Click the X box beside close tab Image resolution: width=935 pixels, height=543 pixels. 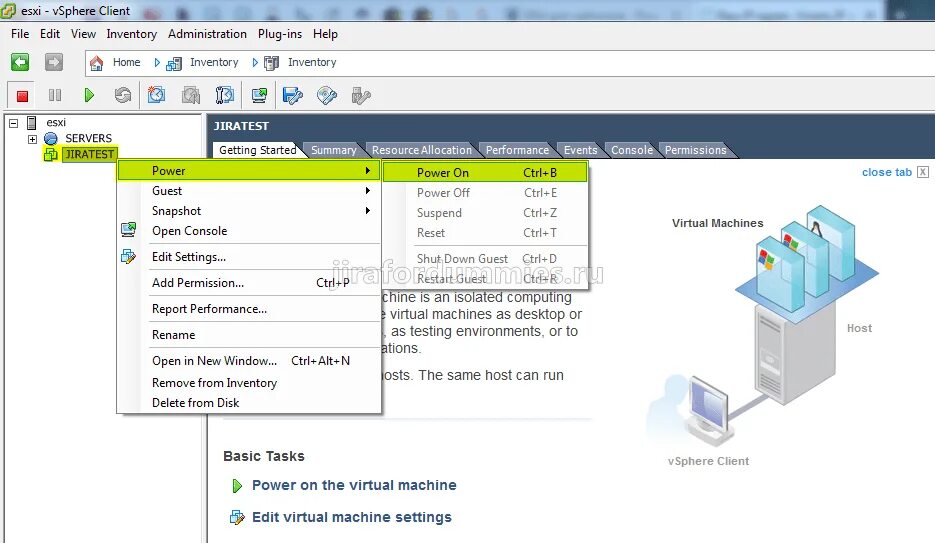[x=922, y=172]
